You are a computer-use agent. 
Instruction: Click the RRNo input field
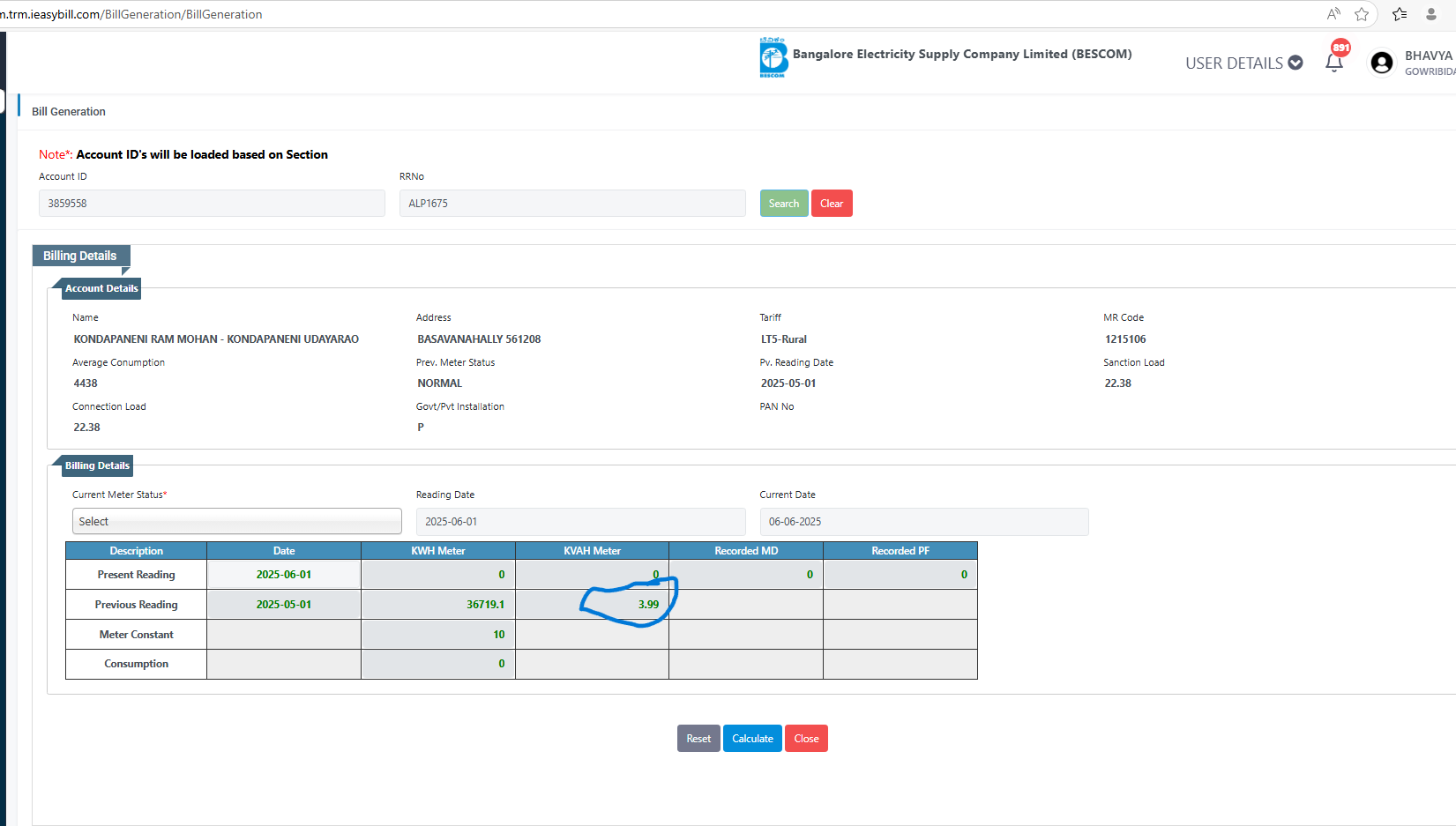point(572,204)
